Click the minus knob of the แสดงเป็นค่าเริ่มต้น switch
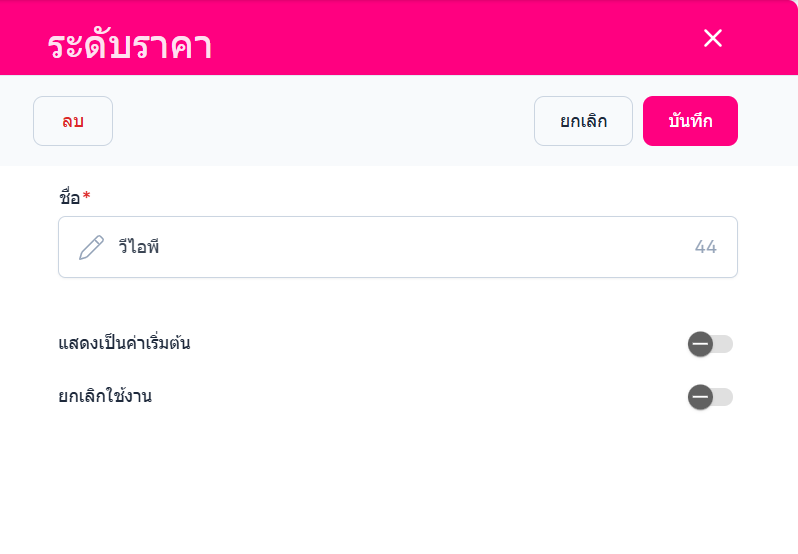798x554 pixels. click(700, 344)
